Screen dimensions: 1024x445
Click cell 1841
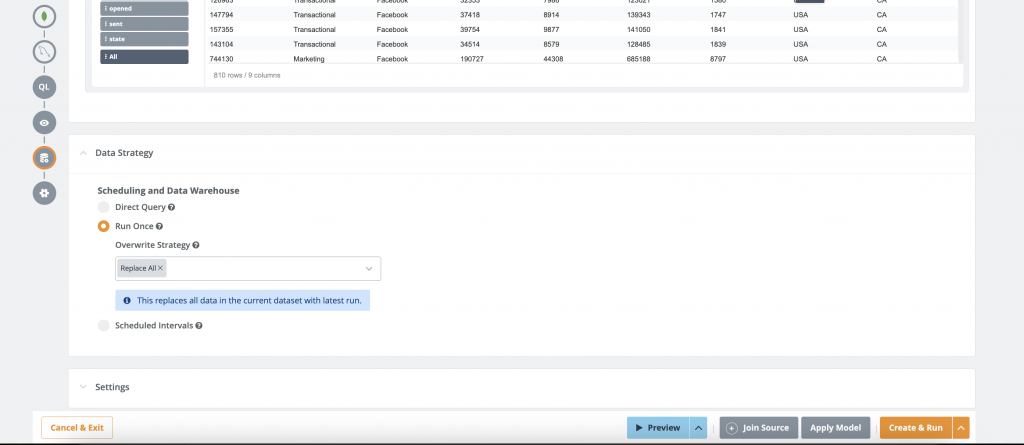718,29
